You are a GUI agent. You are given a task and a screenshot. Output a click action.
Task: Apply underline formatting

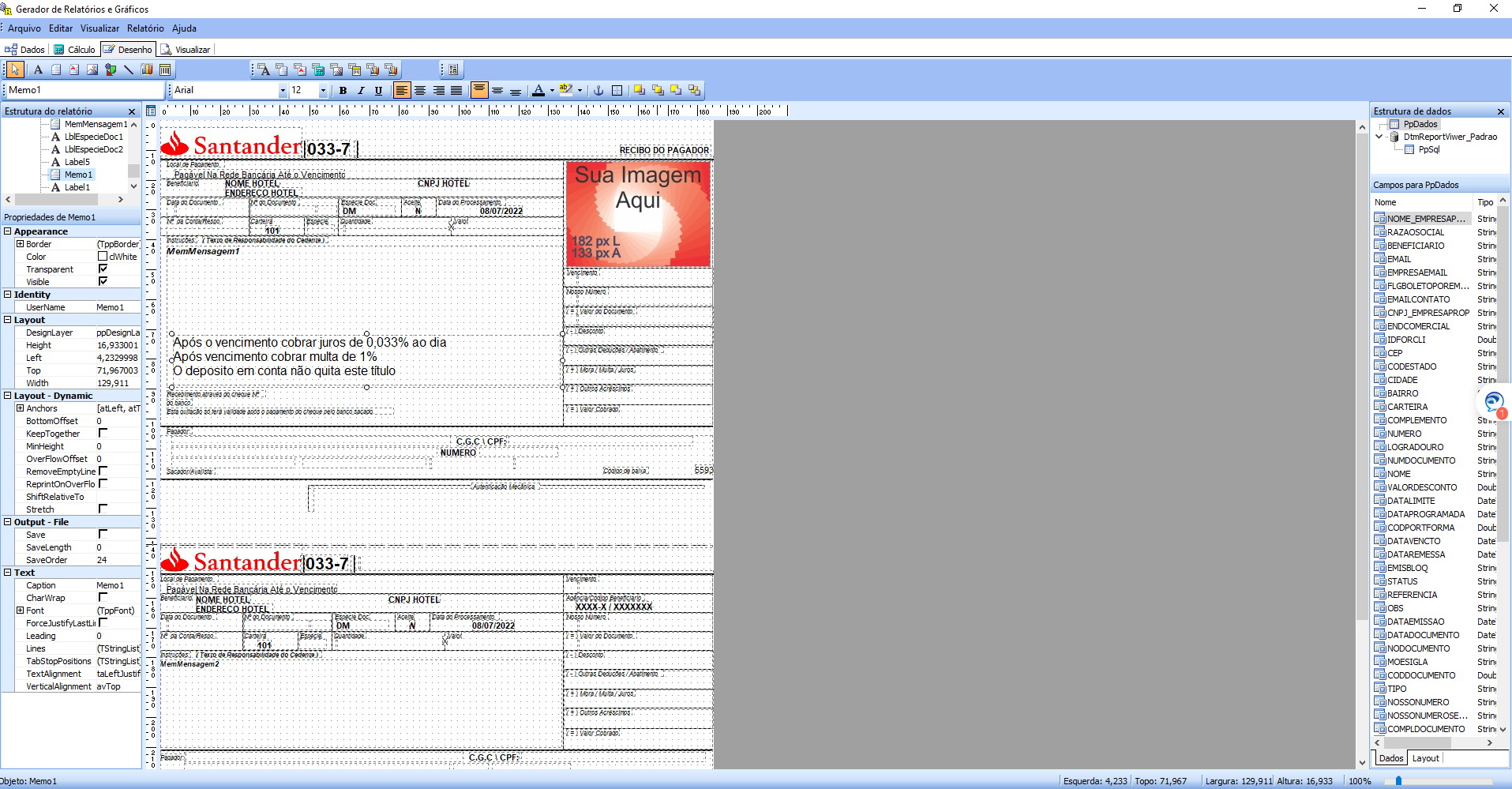(378, 90)
